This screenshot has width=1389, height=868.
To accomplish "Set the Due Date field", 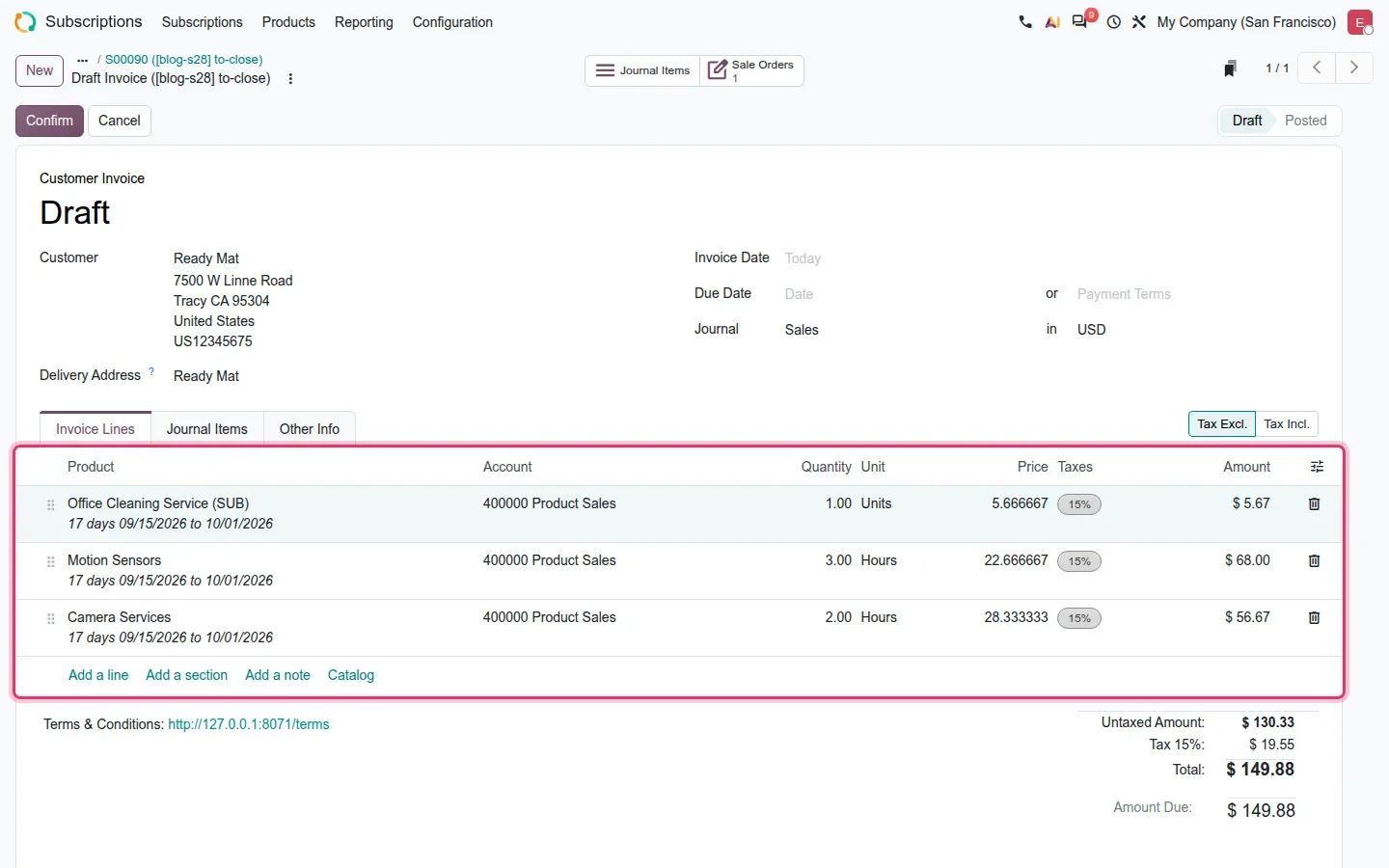I will tap(799, 294).
